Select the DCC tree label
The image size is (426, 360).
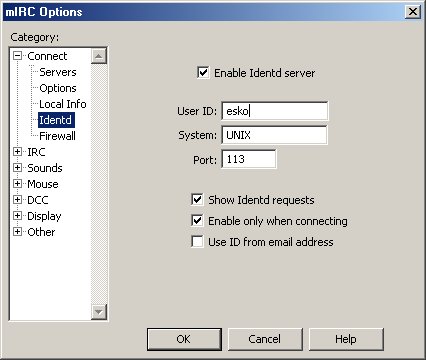(38, 200)
